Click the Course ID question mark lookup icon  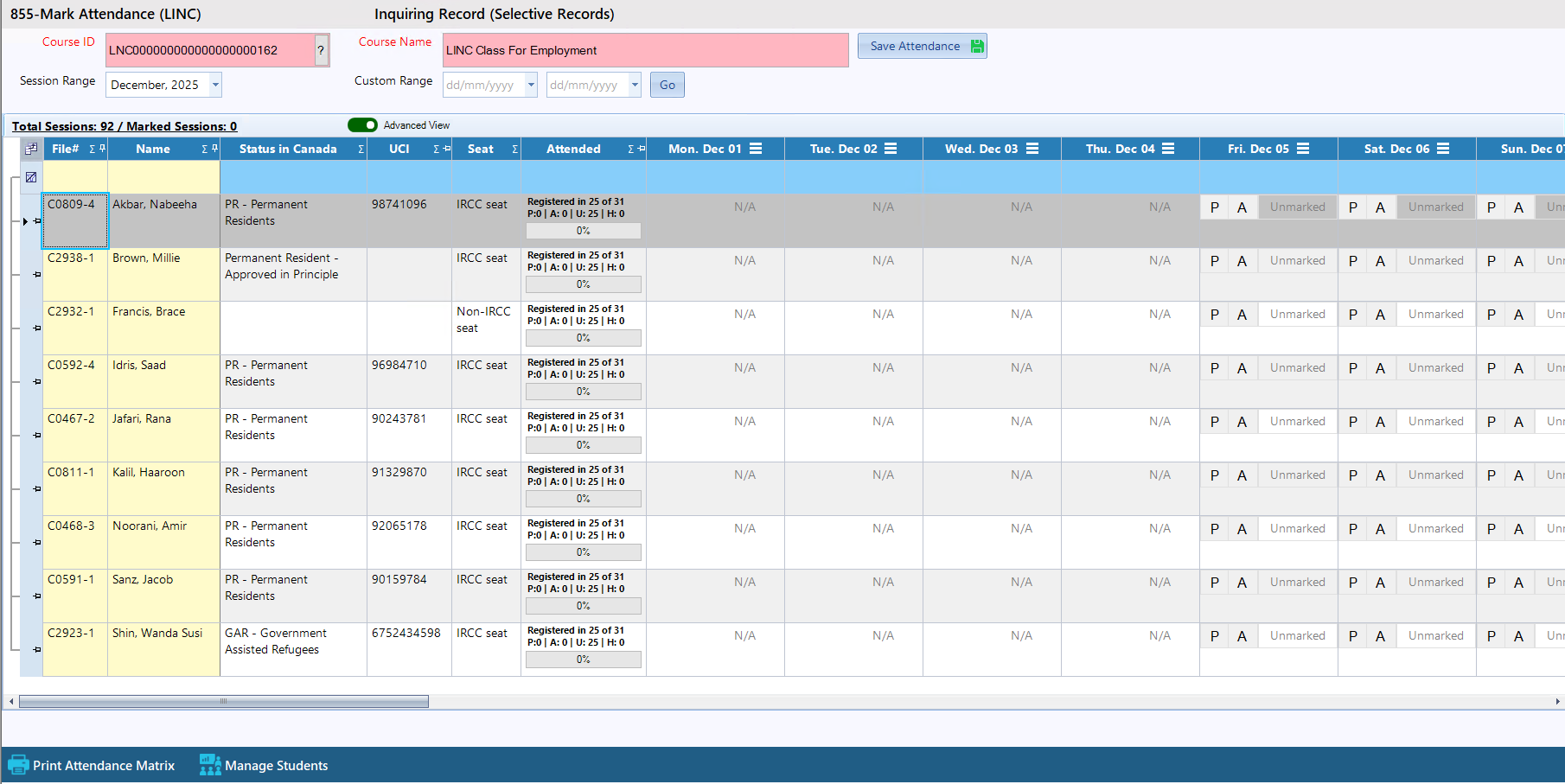321,50
